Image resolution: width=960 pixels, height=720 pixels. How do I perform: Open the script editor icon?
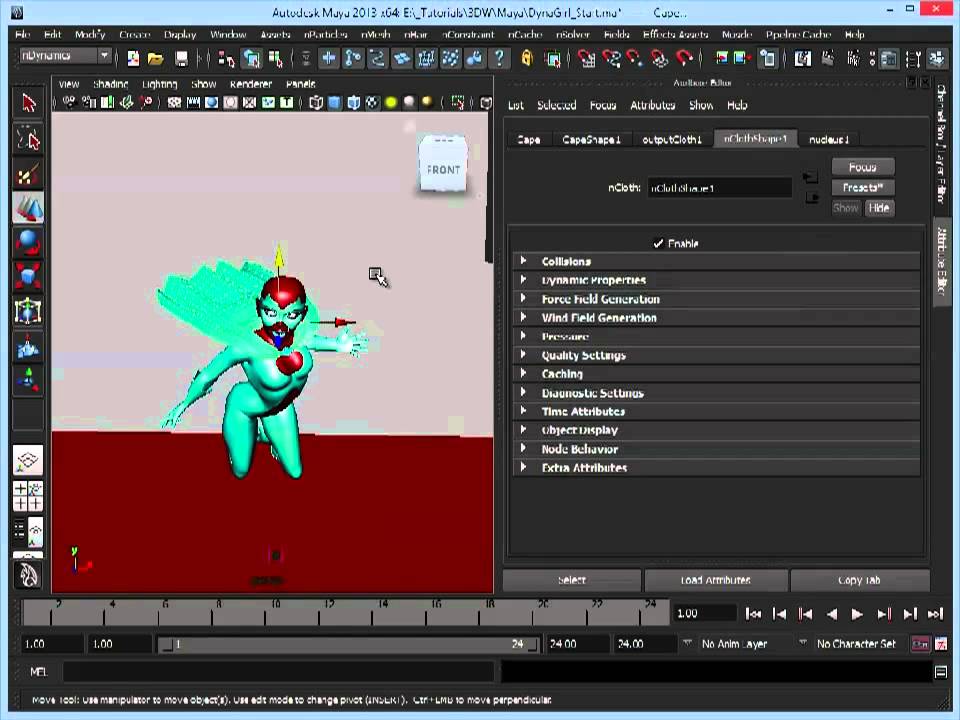(941, 672)
